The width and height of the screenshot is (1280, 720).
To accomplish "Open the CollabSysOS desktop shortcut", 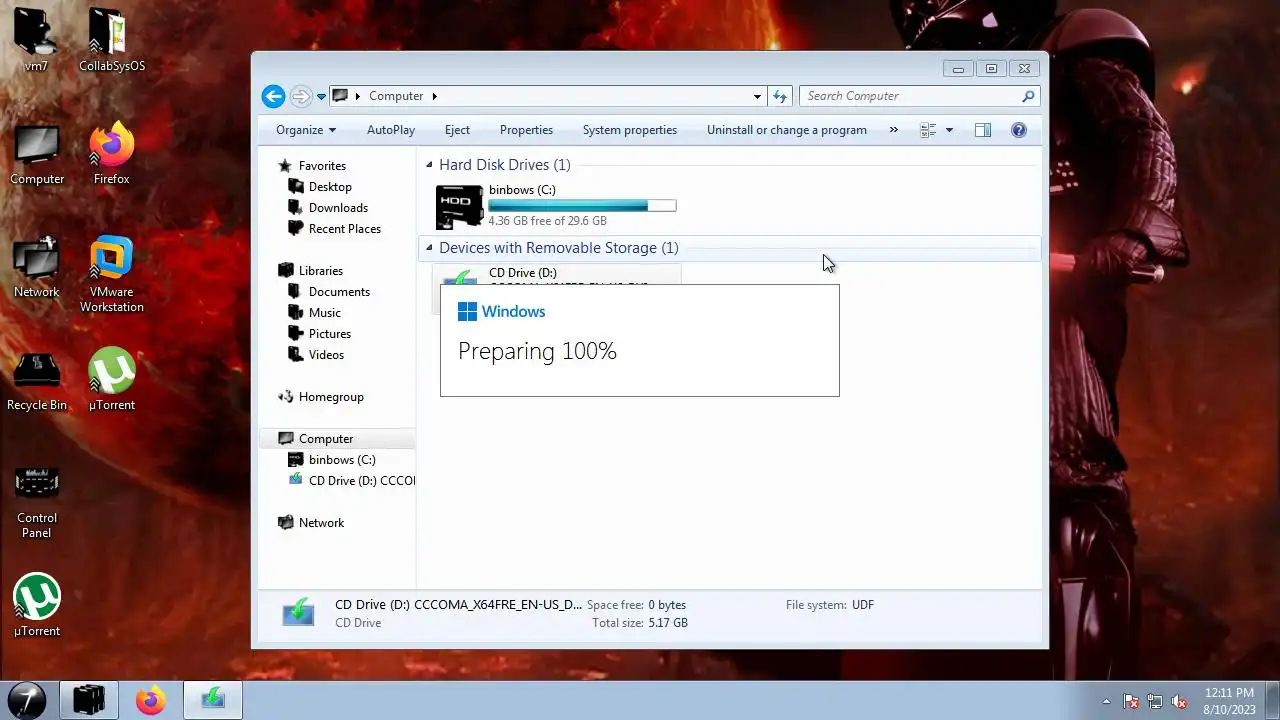I will pos(112,40).
